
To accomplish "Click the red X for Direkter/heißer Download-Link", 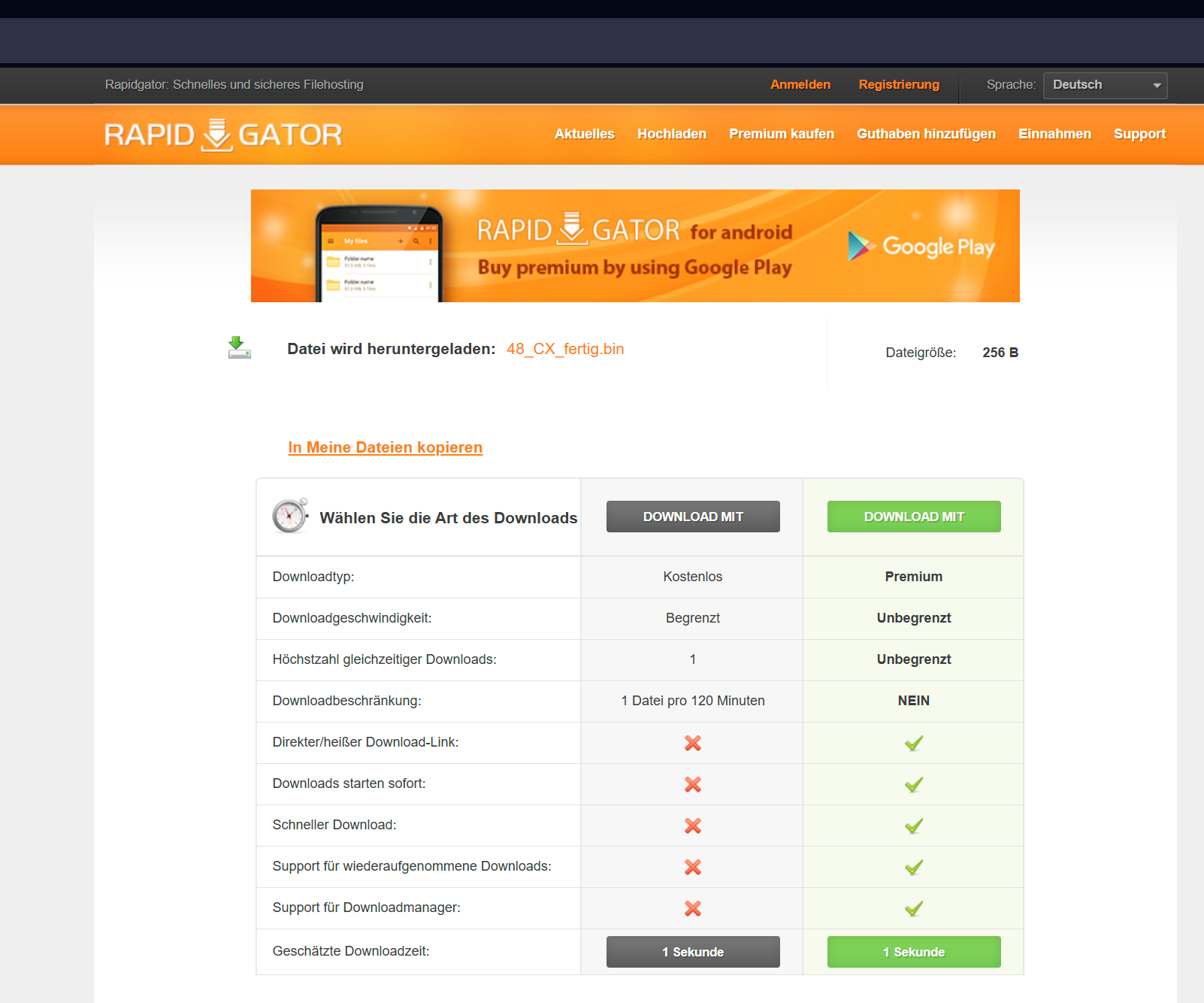I will [x=692, y=743].
